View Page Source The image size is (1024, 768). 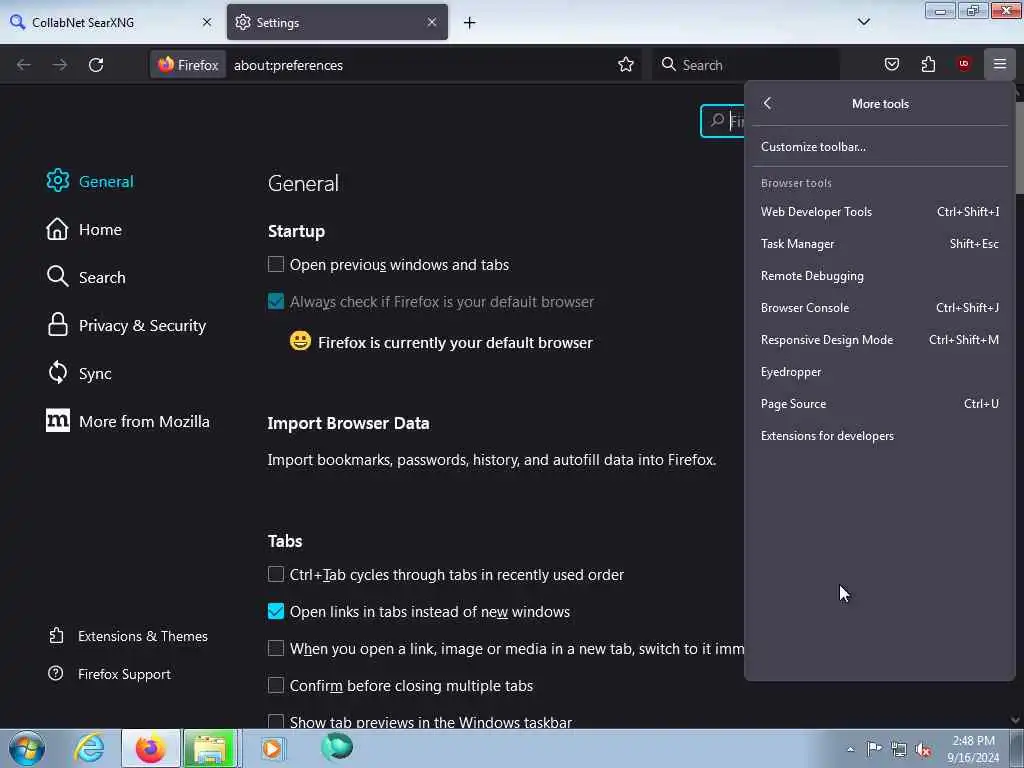(880, 404)
